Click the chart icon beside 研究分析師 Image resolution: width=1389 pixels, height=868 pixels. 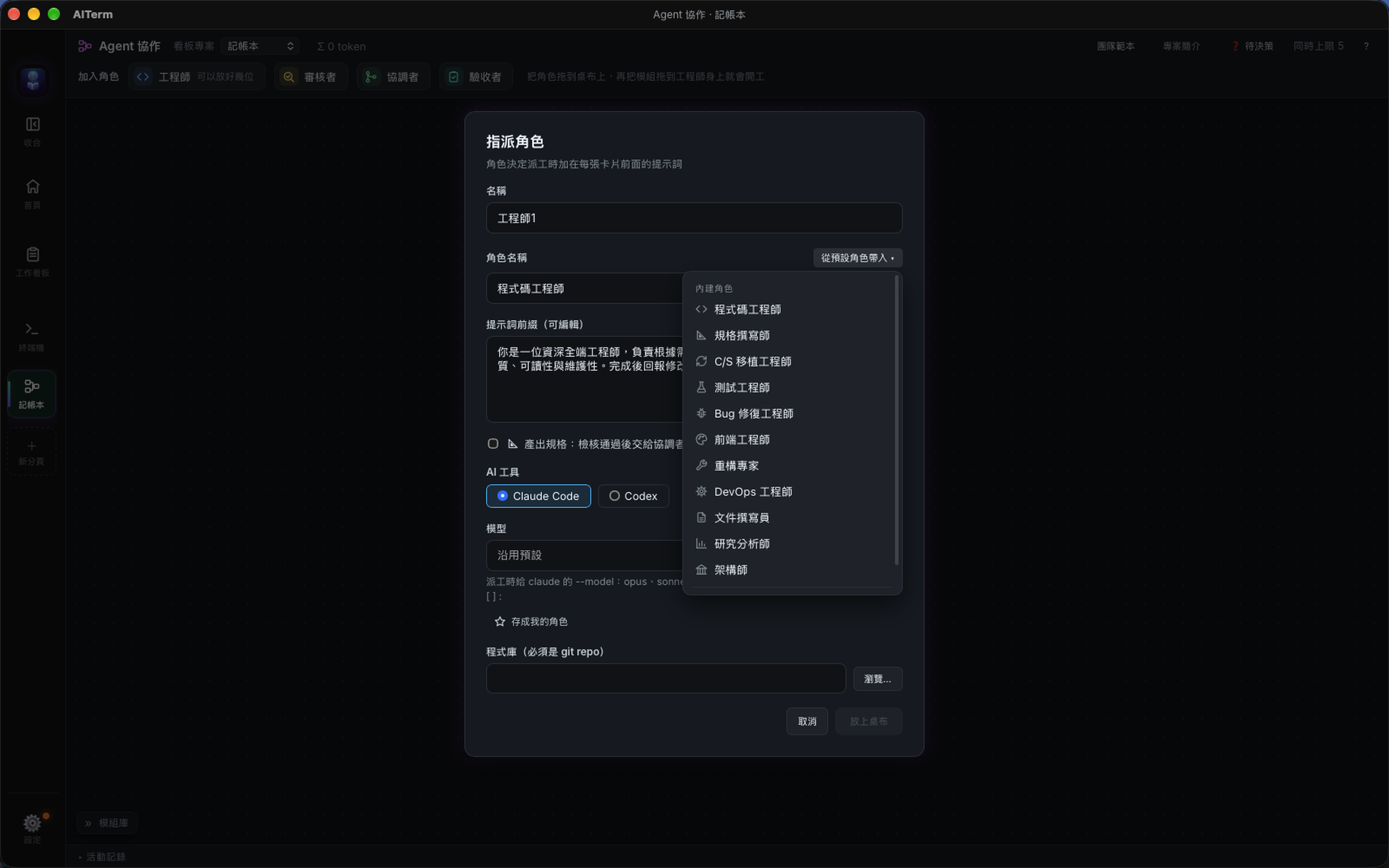point(701,543)
